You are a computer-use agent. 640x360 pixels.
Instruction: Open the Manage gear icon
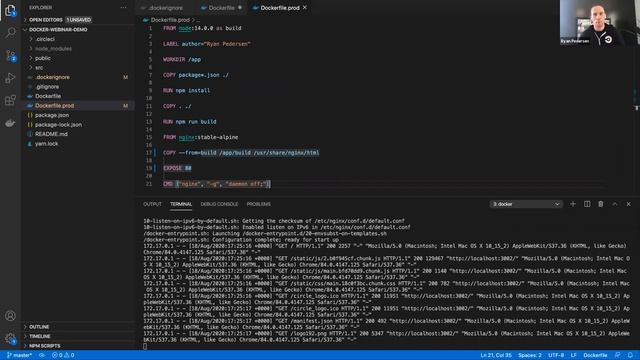(10, 338)
